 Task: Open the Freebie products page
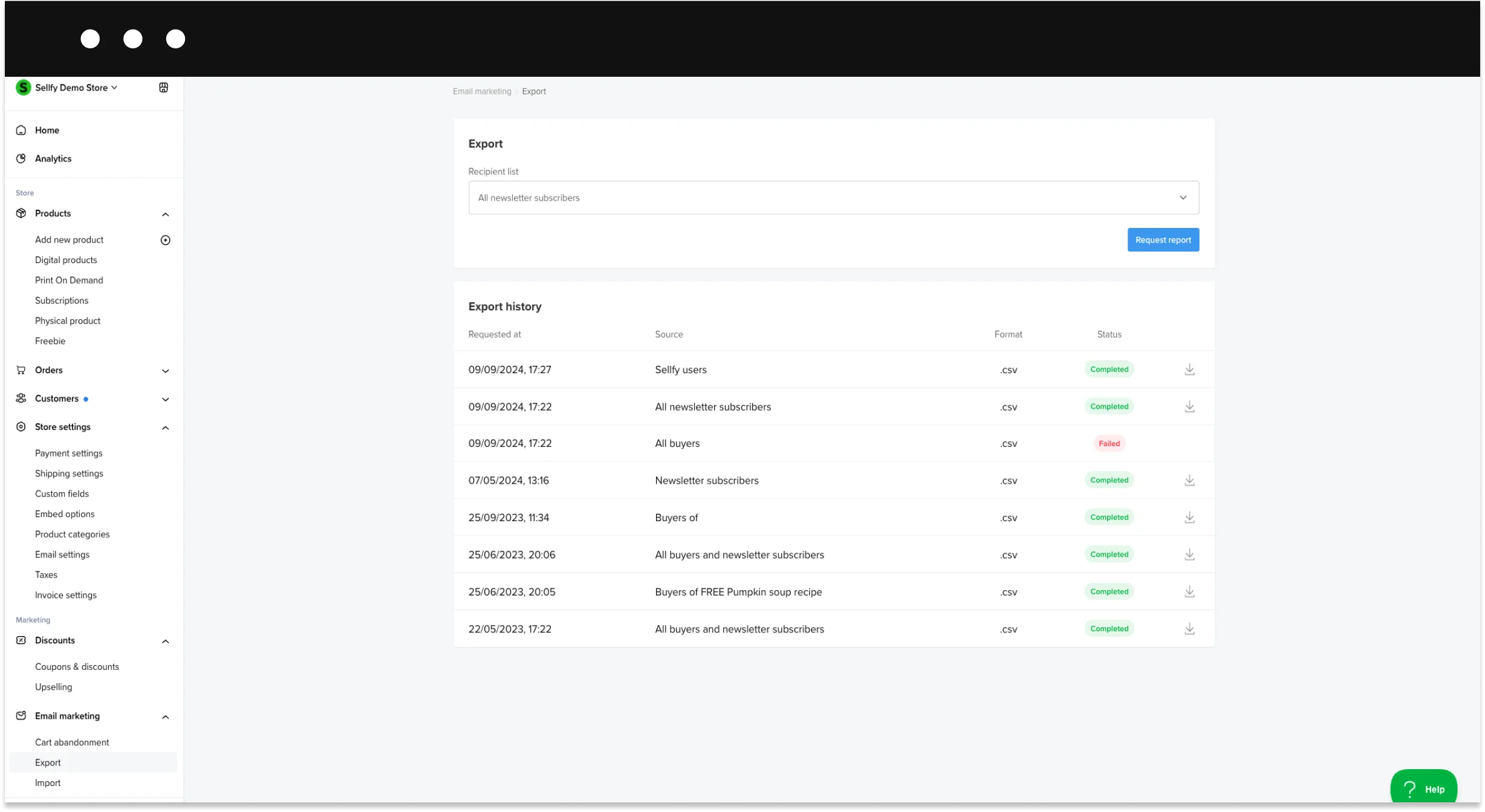pyautogui.click(x=50, y=341)
